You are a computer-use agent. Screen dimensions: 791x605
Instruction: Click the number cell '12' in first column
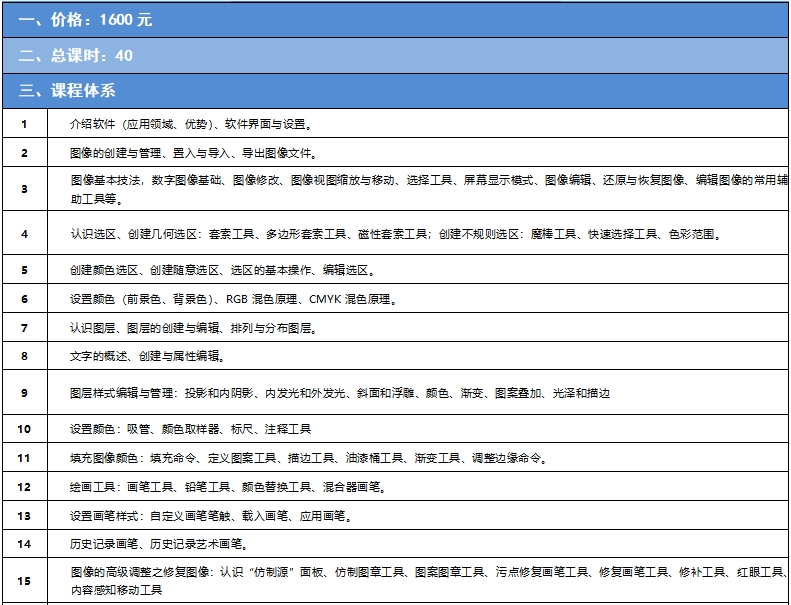pyautogui.click(x=24, y=487)
